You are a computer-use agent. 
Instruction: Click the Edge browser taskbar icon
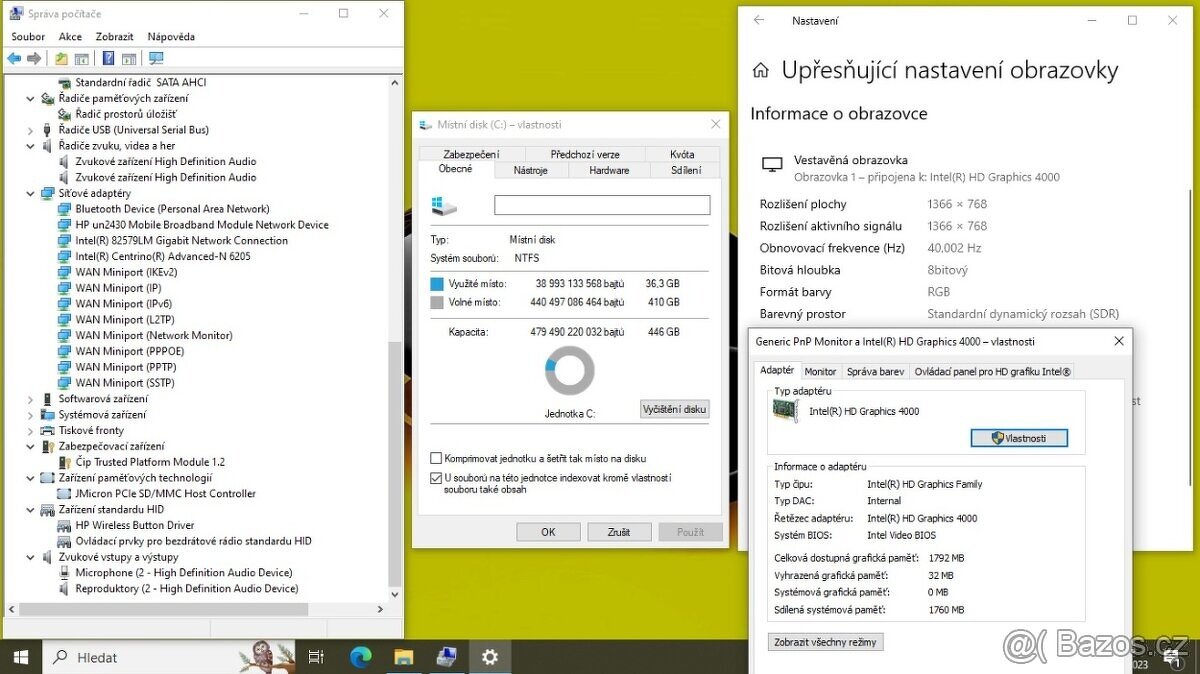[x=360, y=657]
